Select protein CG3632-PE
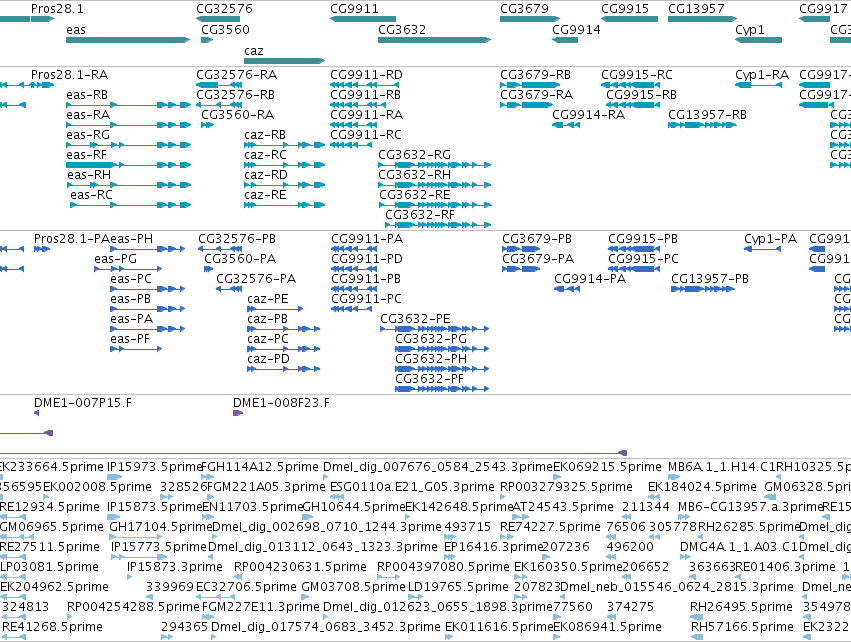Image resolution: width=851 pixels, height=642 pixels. [415, 319]
